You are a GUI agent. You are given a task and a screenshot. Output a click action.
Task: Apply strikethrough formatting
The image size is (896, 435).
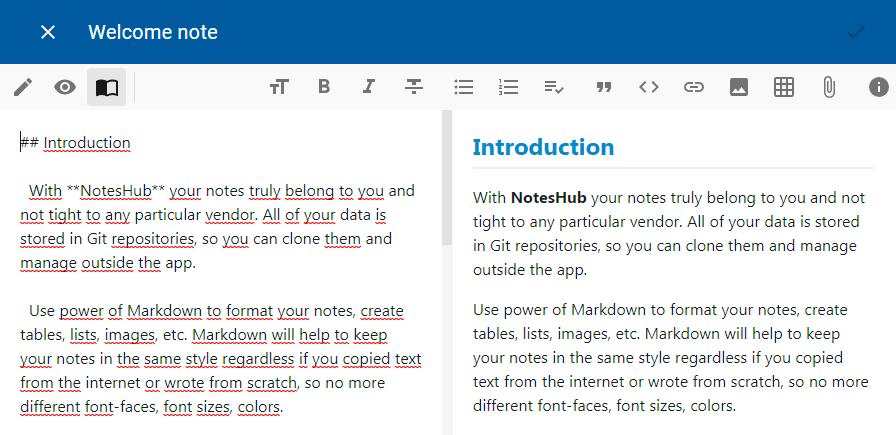414,87
